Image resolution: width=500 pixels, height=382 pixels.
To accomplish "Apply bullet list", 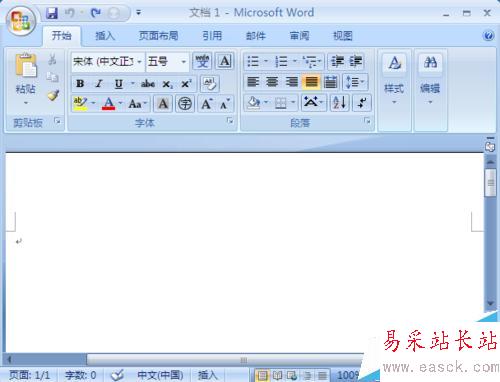I will pos(253,62).
